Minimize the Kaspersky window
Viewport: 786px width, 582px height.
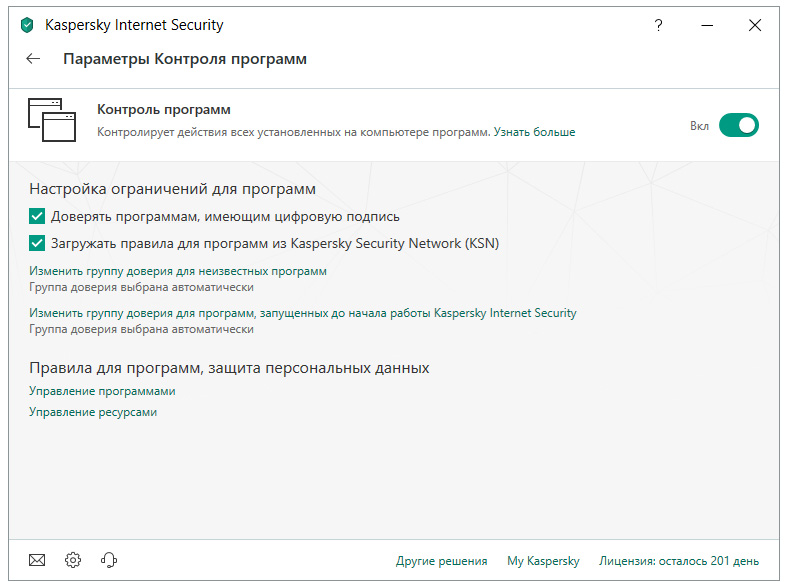point(707,25)
